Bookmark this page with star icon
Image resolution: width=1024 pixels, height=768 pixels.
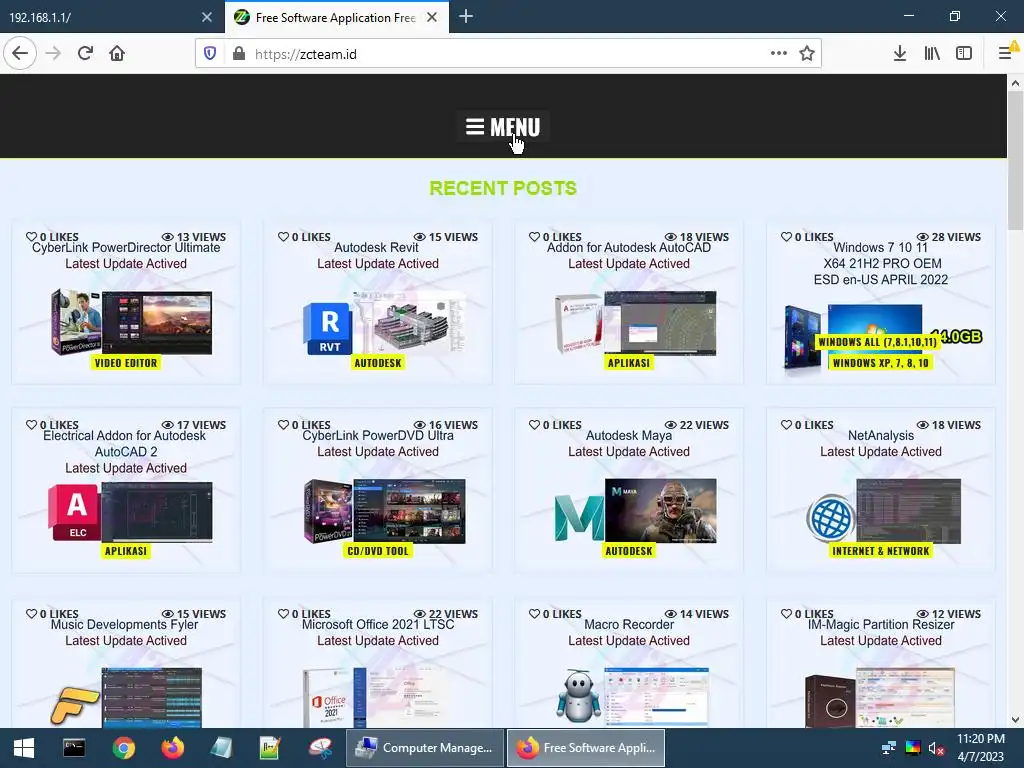pyautogui.click(x=807, y=54)
